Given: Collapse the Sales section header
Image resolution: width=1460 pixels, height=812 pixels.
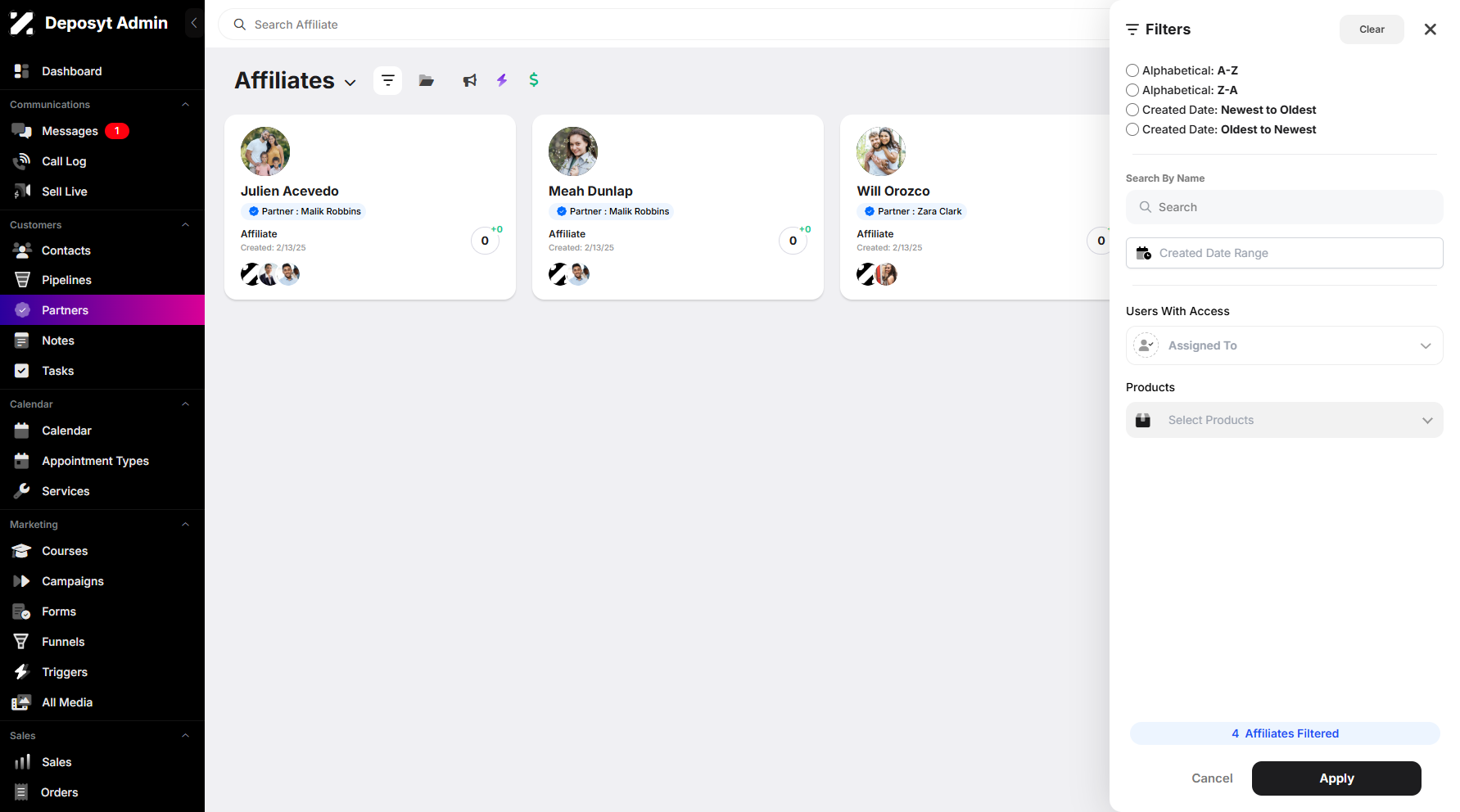Looking at the screenshot, I should coord(185,736).
